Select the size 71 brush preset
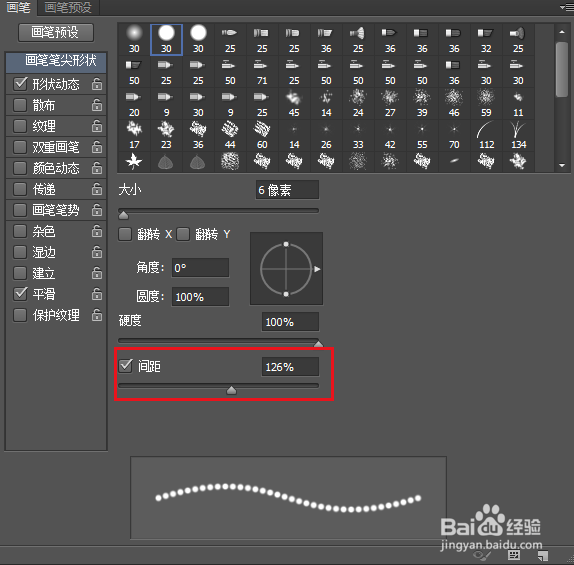Viewport: 574px width, 565px height. pyautogui.click(x=262, y=72)
